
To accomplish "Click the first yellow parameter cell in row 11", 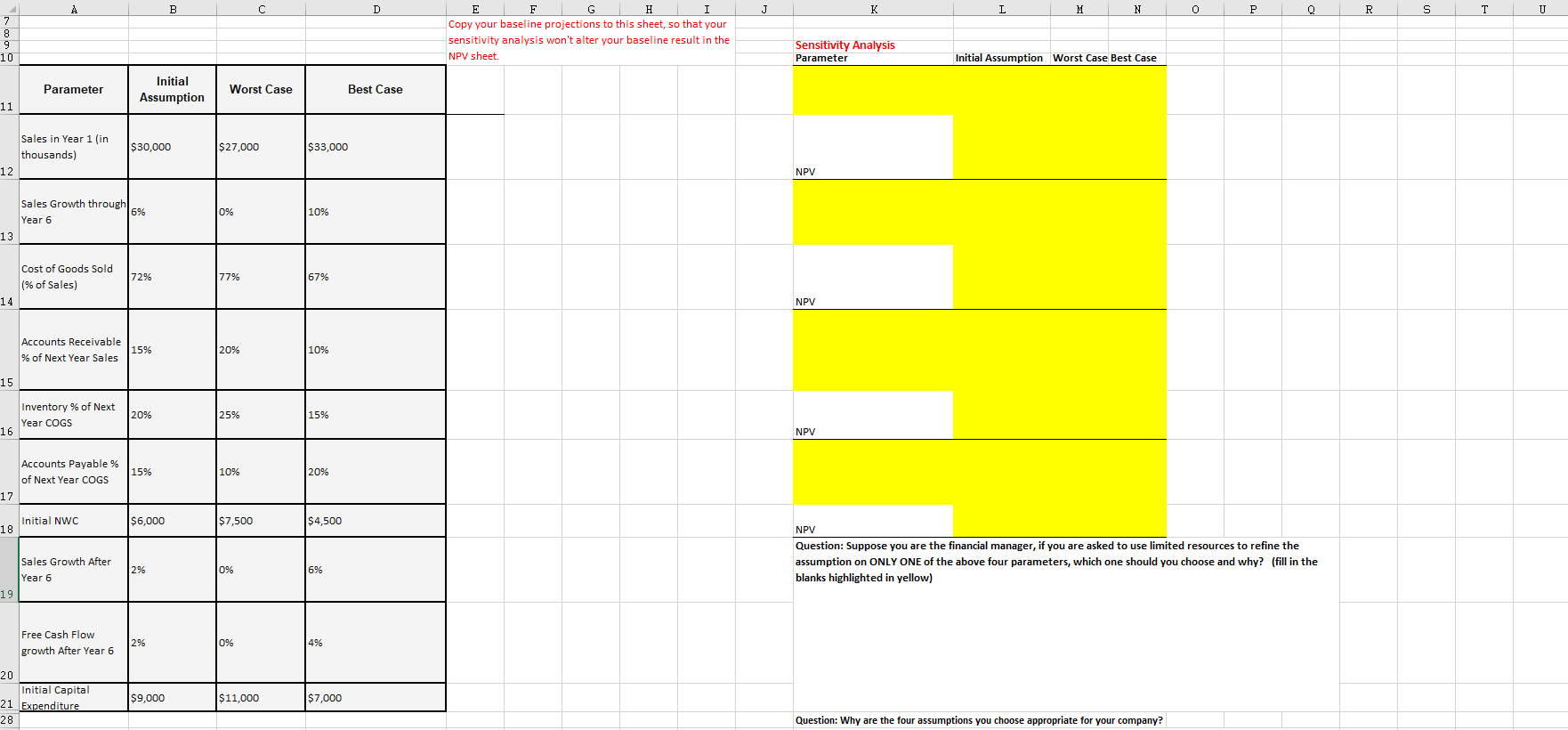I will click(x=873, y=90).
